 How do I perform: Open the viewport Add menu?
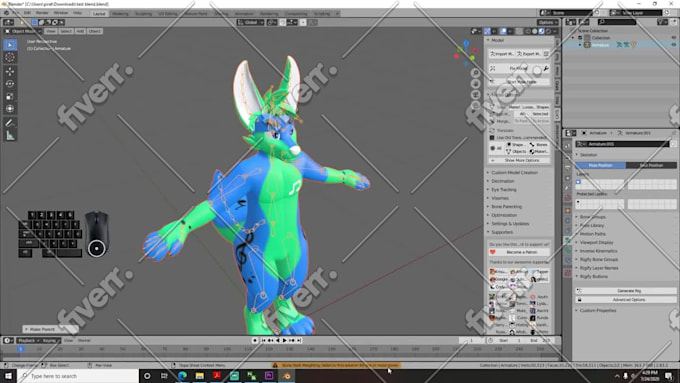pyautogui.click(x=80, y=31)
